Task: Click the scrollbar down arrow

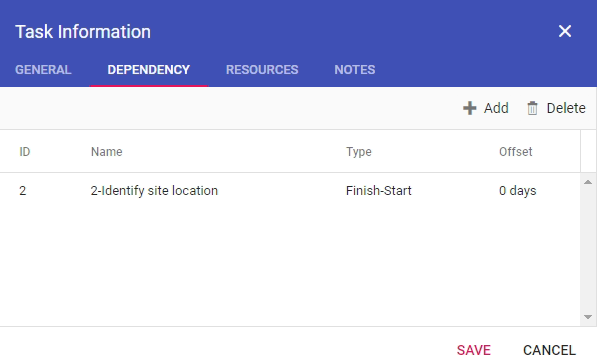Action: coord(588,317)
